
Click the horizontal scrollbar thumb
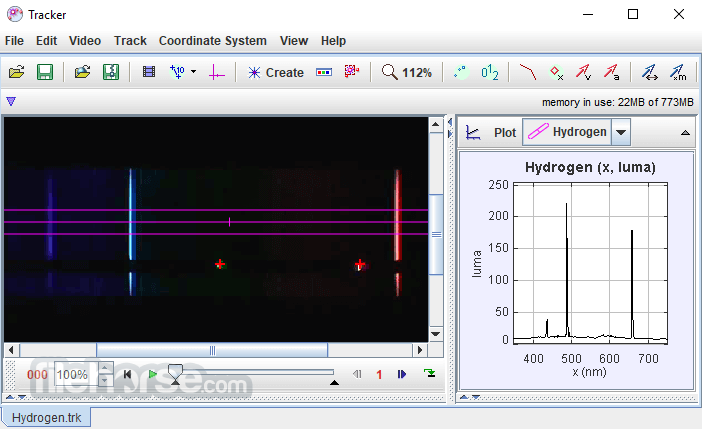coord(212,350)
